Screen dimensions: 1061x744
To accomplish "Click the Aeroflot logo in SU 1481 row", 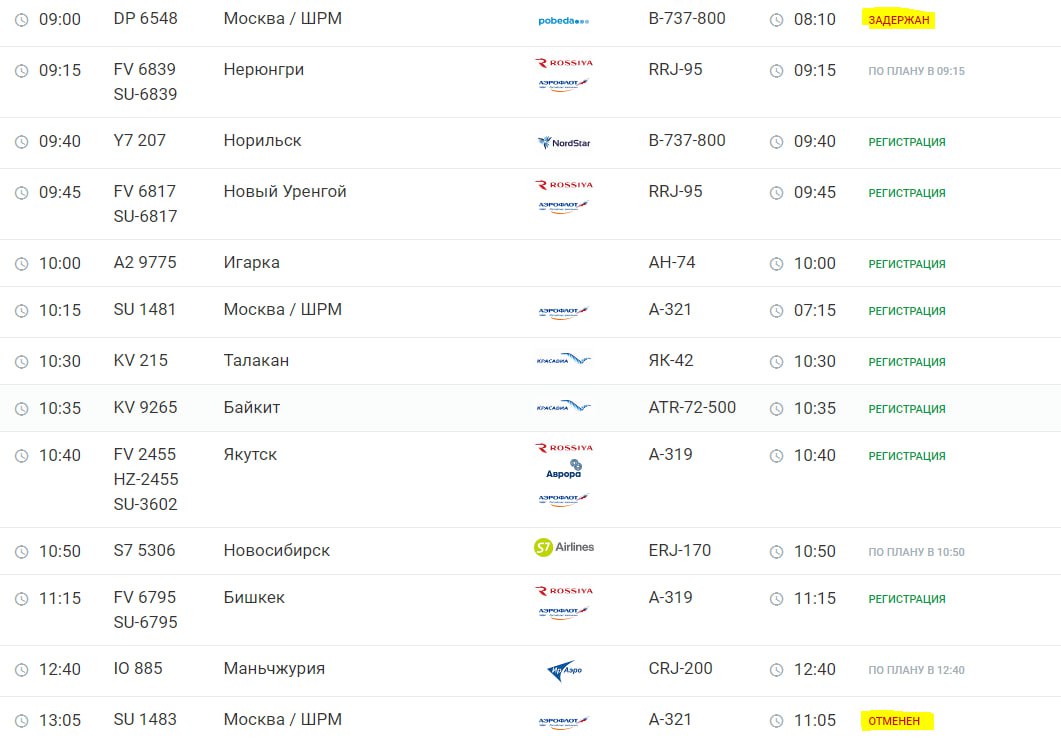I will coord(564,312).
